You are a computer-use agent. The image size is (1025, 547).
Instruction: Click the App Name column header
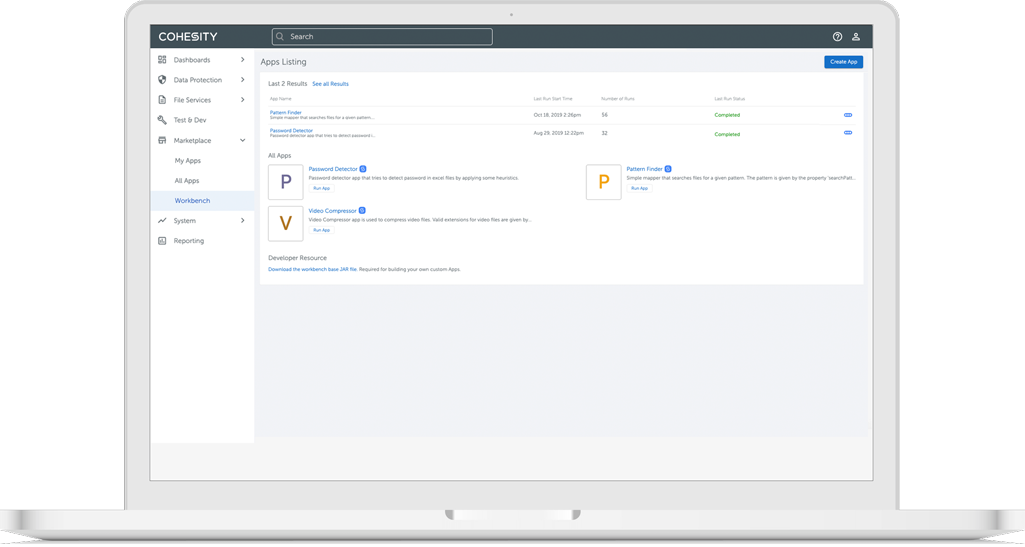coord(281,99)
